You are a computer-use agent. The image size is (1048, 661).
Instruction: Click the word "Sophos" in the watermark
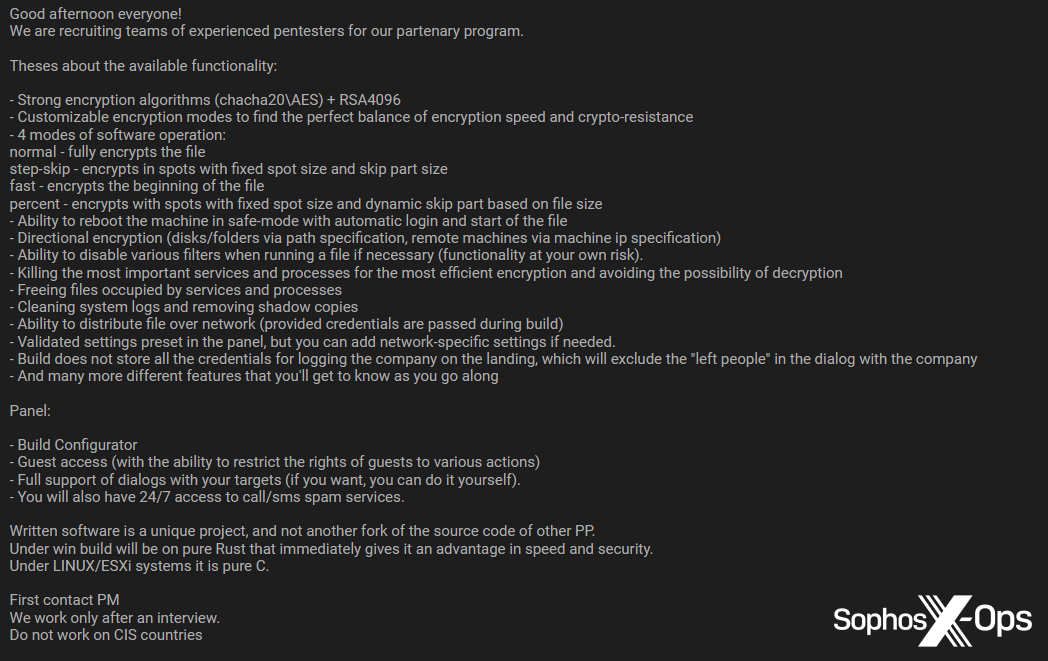[x=879, y=620]
